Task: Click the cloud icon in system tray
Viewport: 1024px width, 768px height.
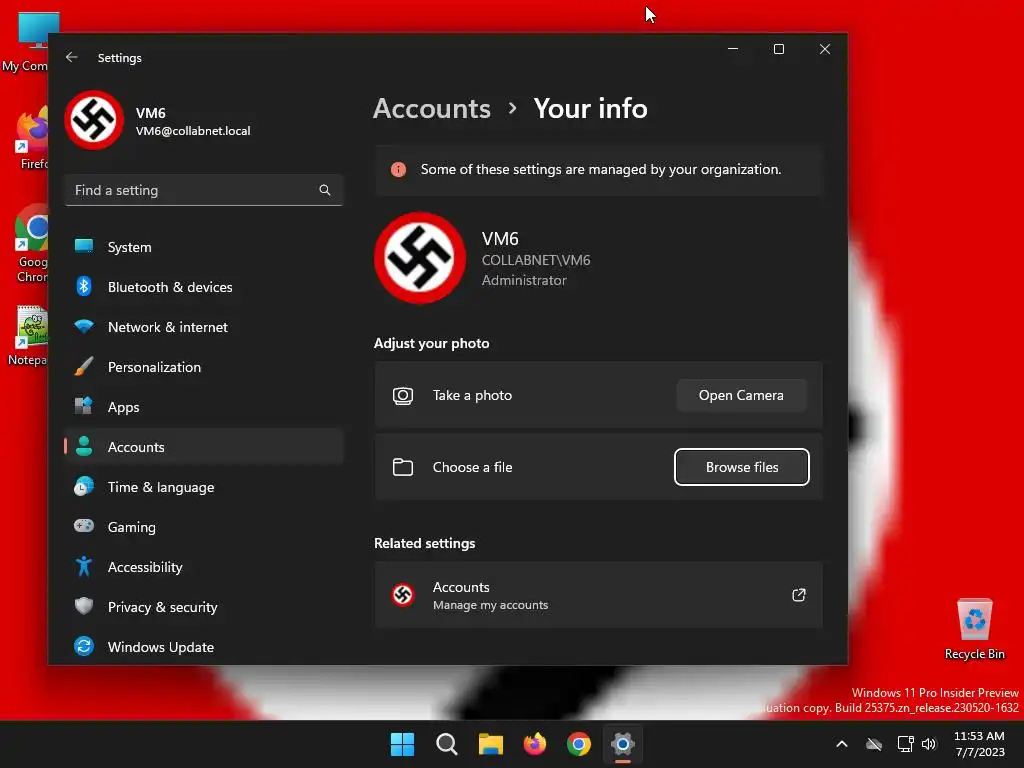Action: click(874, 744)
